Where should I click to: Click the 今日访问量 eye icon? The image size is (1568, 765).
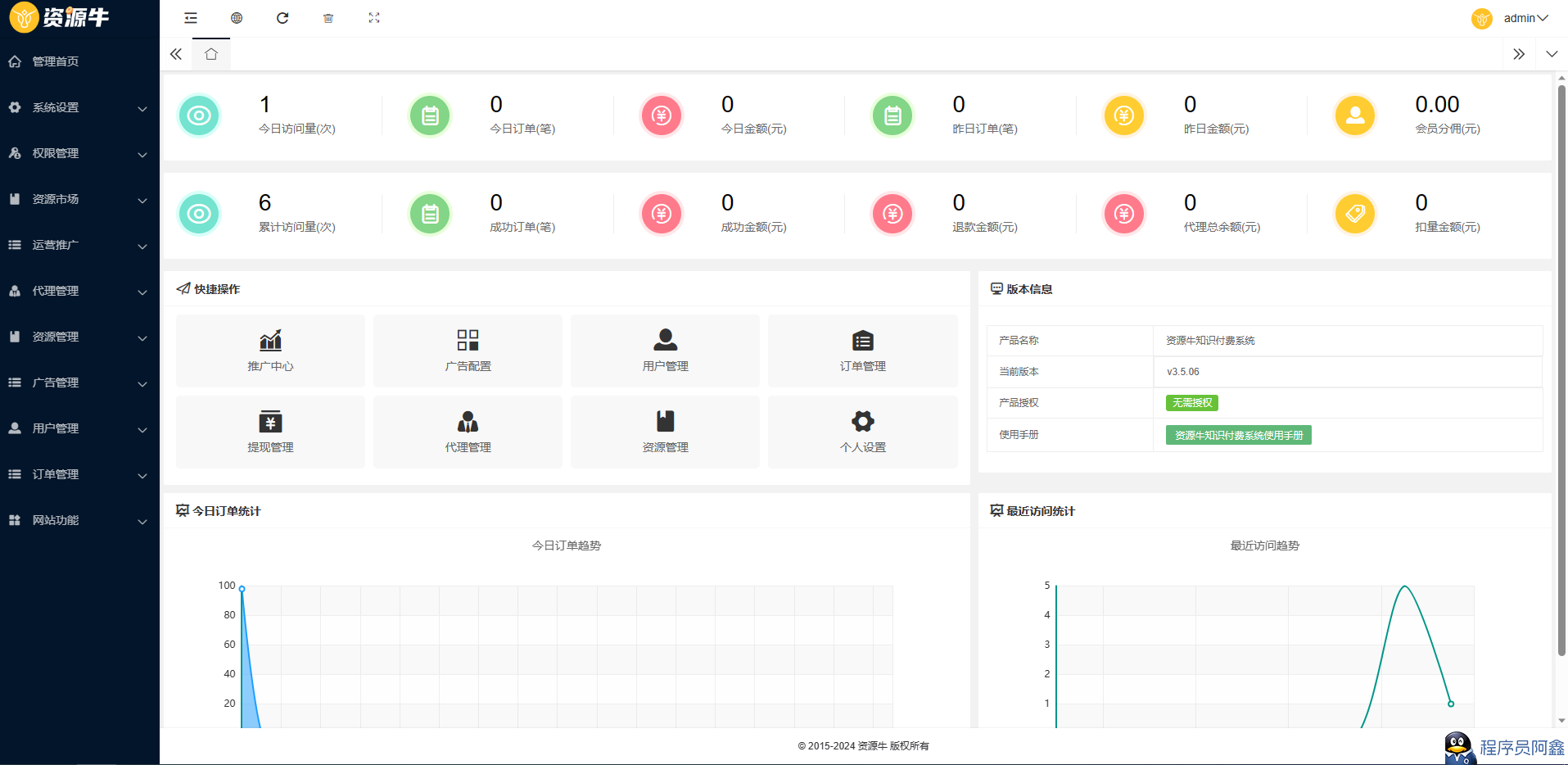199,115
